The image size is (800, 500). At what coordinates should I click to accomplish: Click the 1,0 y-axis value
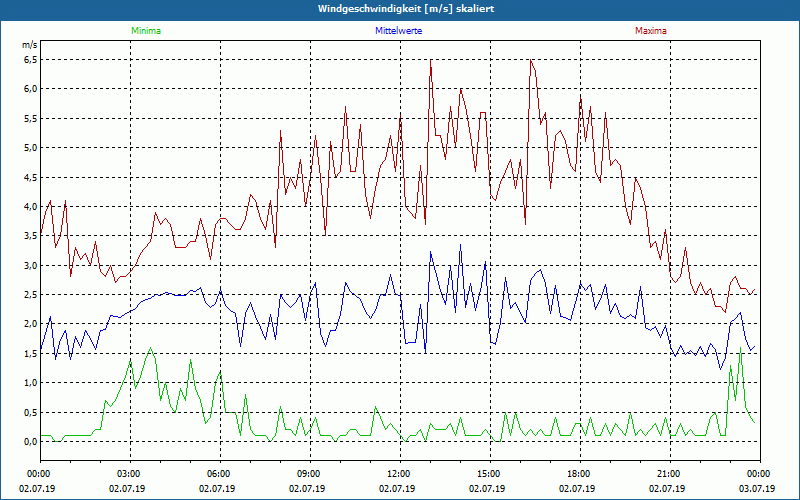click(x=31, y=383)
